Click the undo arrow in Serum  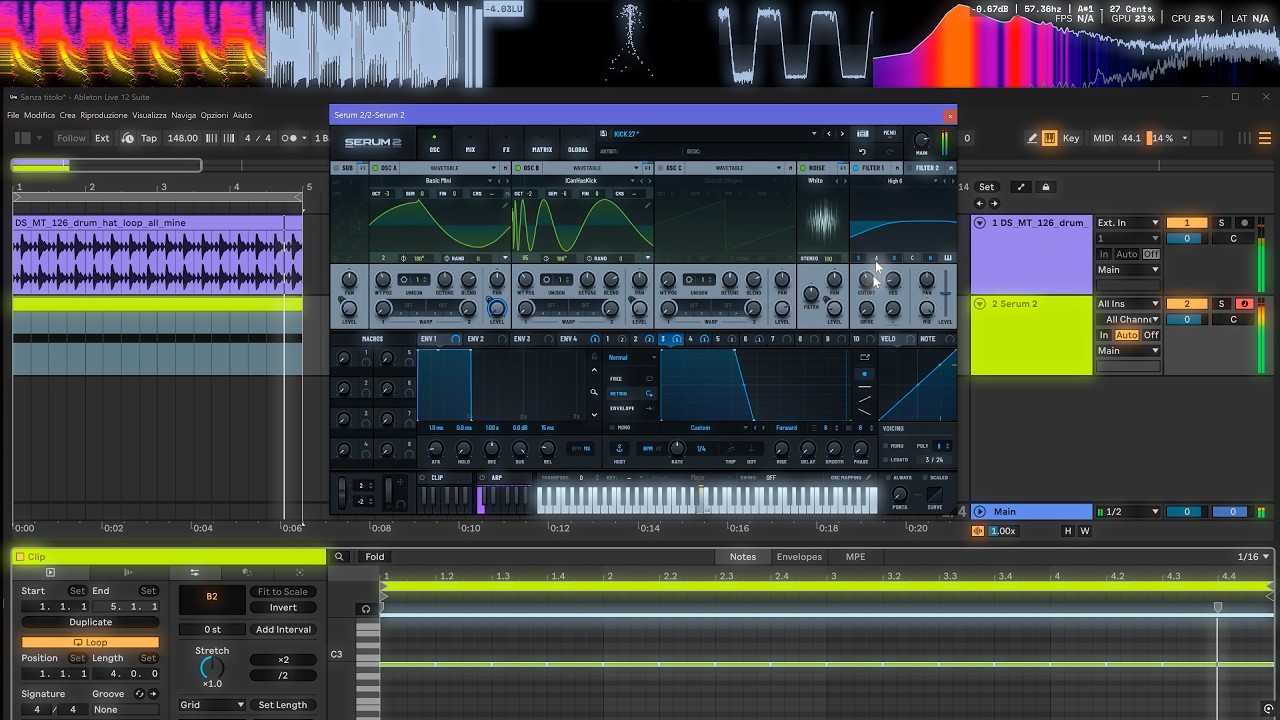[x=862, y=152]
